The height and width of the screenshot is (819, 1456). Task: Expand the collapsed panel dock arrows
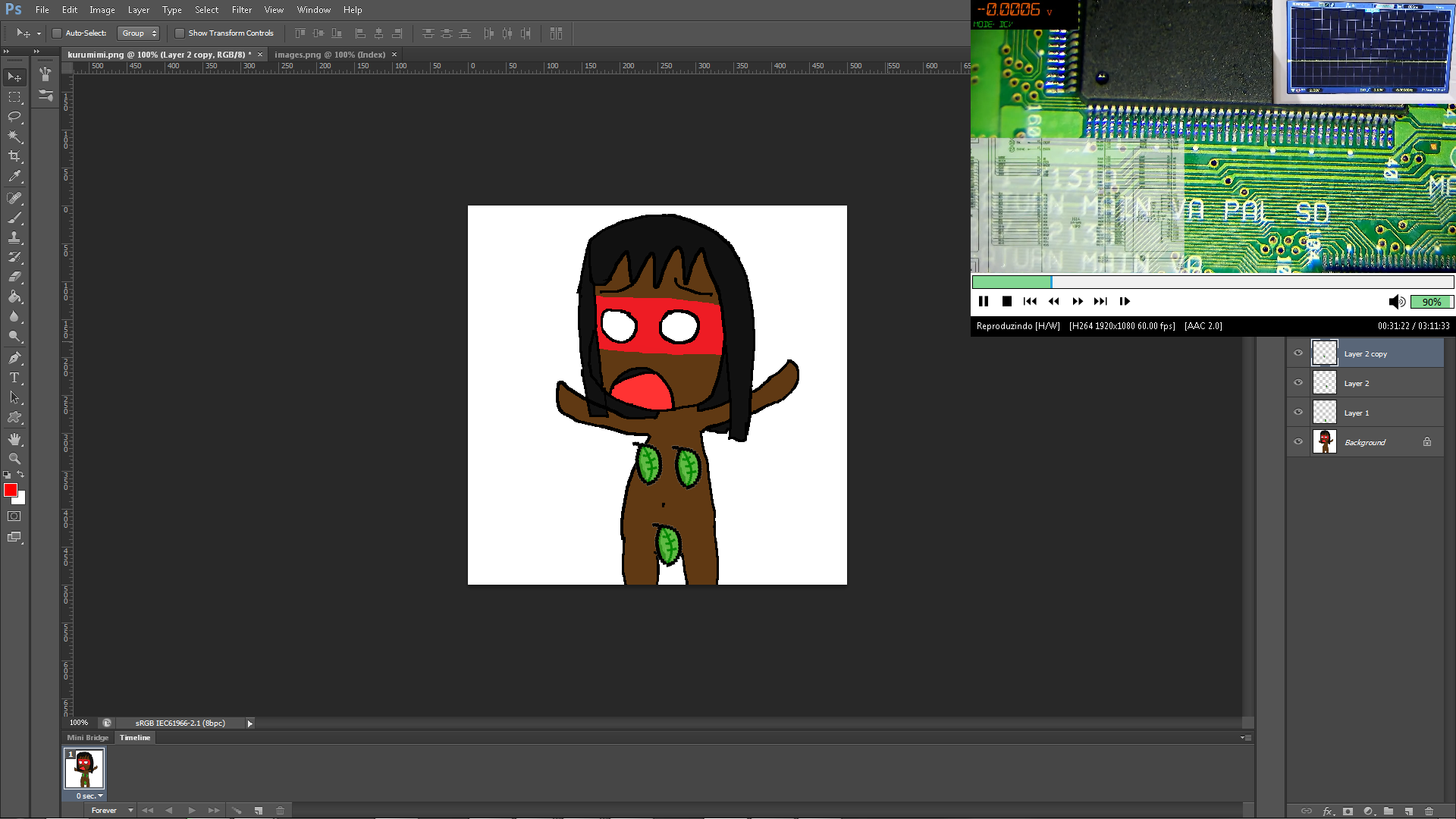tap(36, 51)
